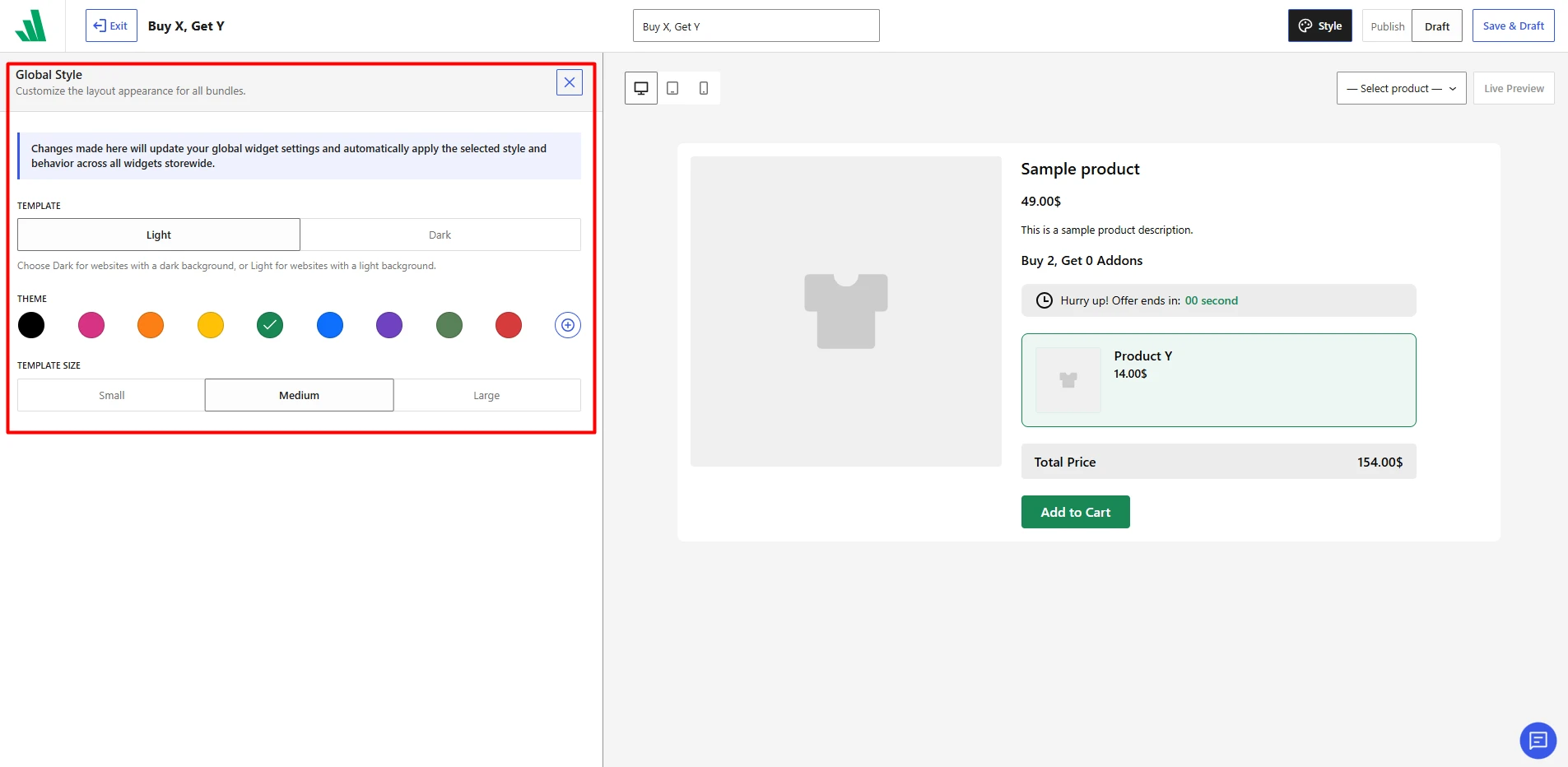Set template size to Small
Viewport: 1568px width, 767px height.
(111, 395)
